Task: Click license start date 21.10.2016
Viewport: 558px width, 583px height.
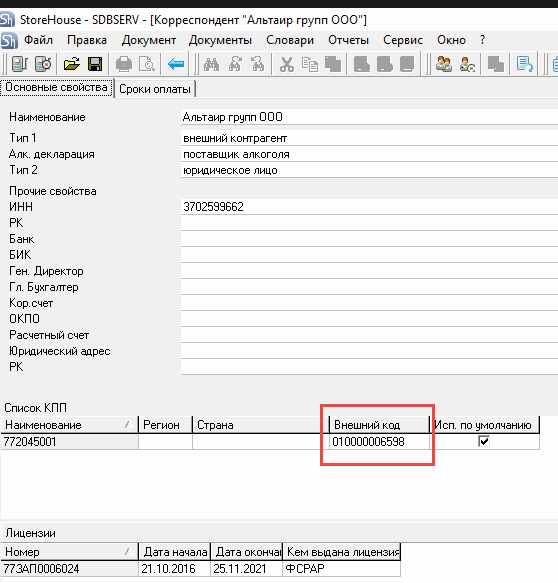Action: [174, 568]
